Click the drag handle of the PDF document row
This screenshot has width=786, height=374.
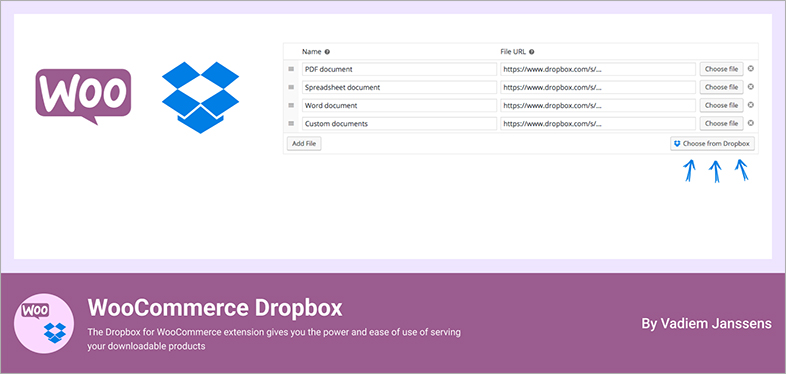click(291, 69)
